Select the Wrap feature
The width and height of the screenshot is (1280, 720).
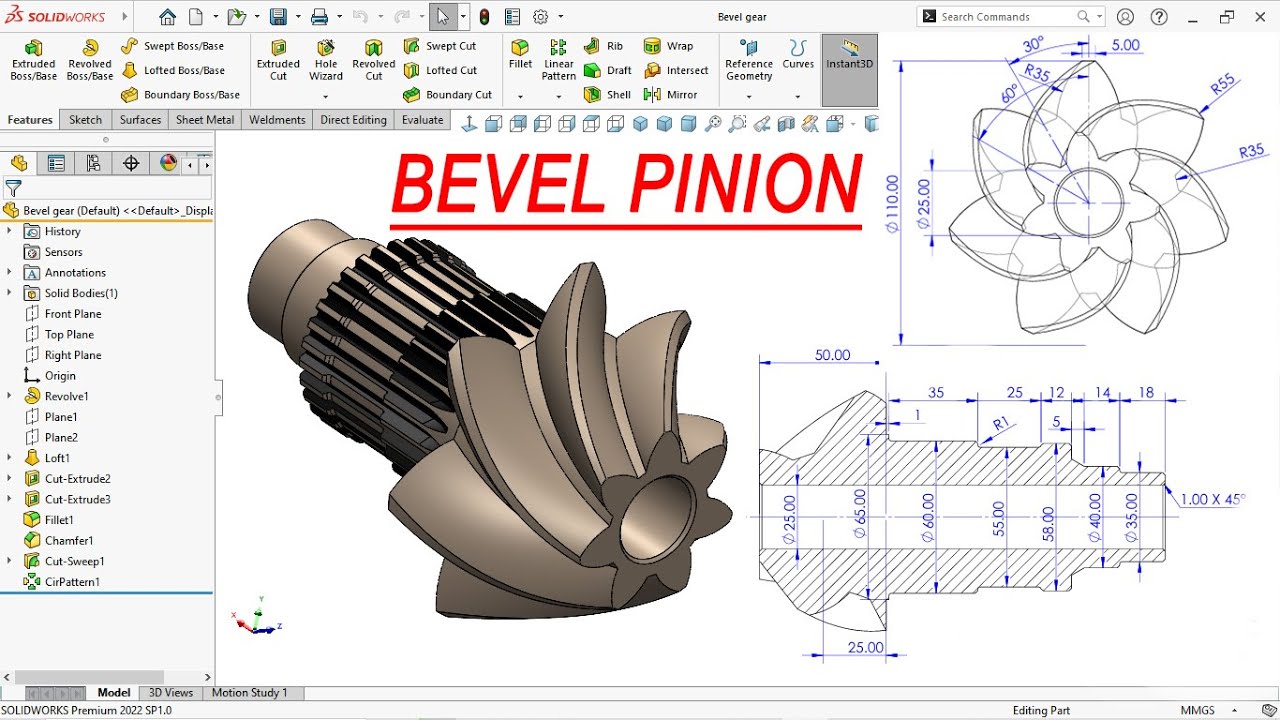click(668, 46)
